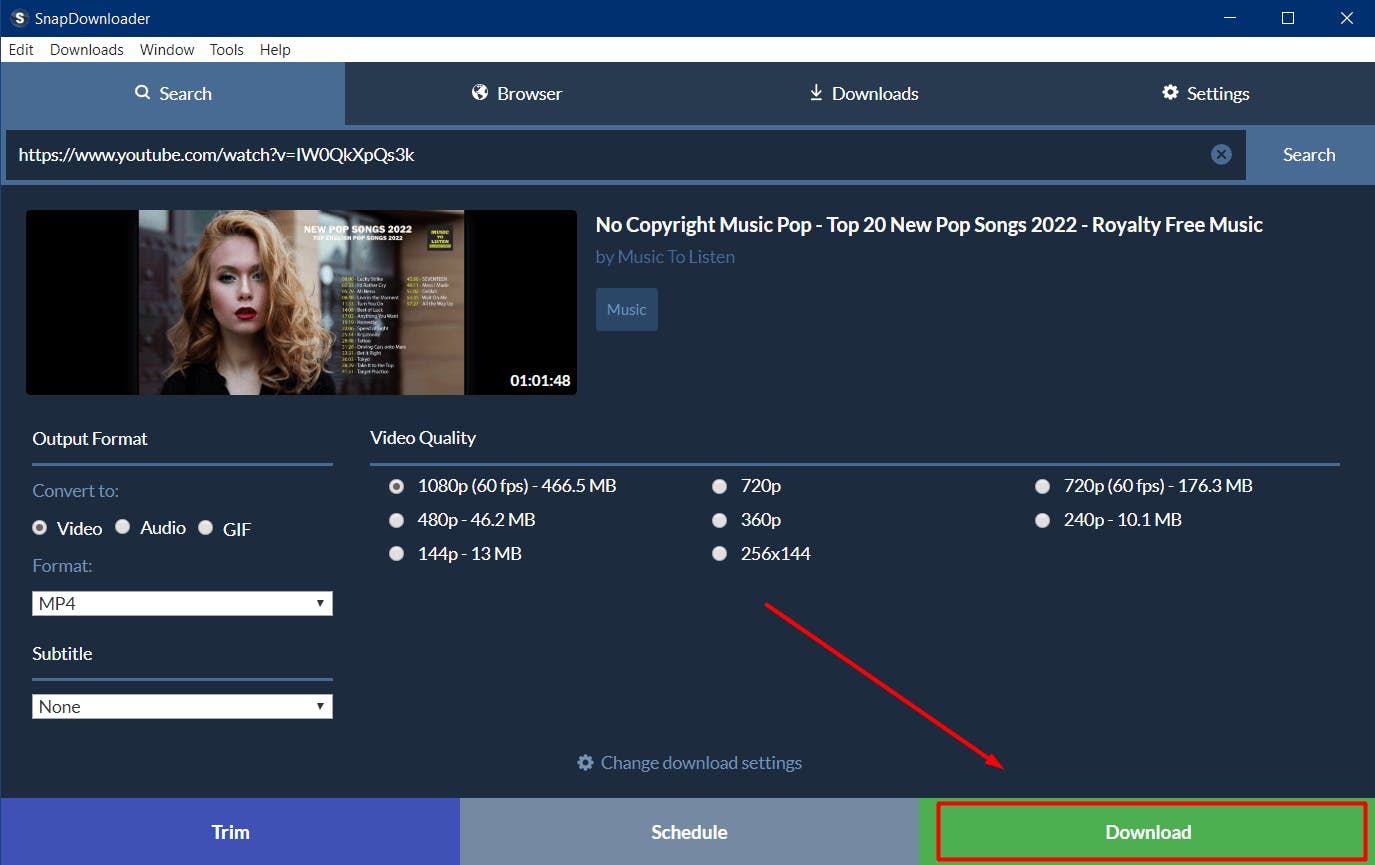This screenshot has height=865, width=1375.
Task: Click the Schedule button
Action: (689, 832)
